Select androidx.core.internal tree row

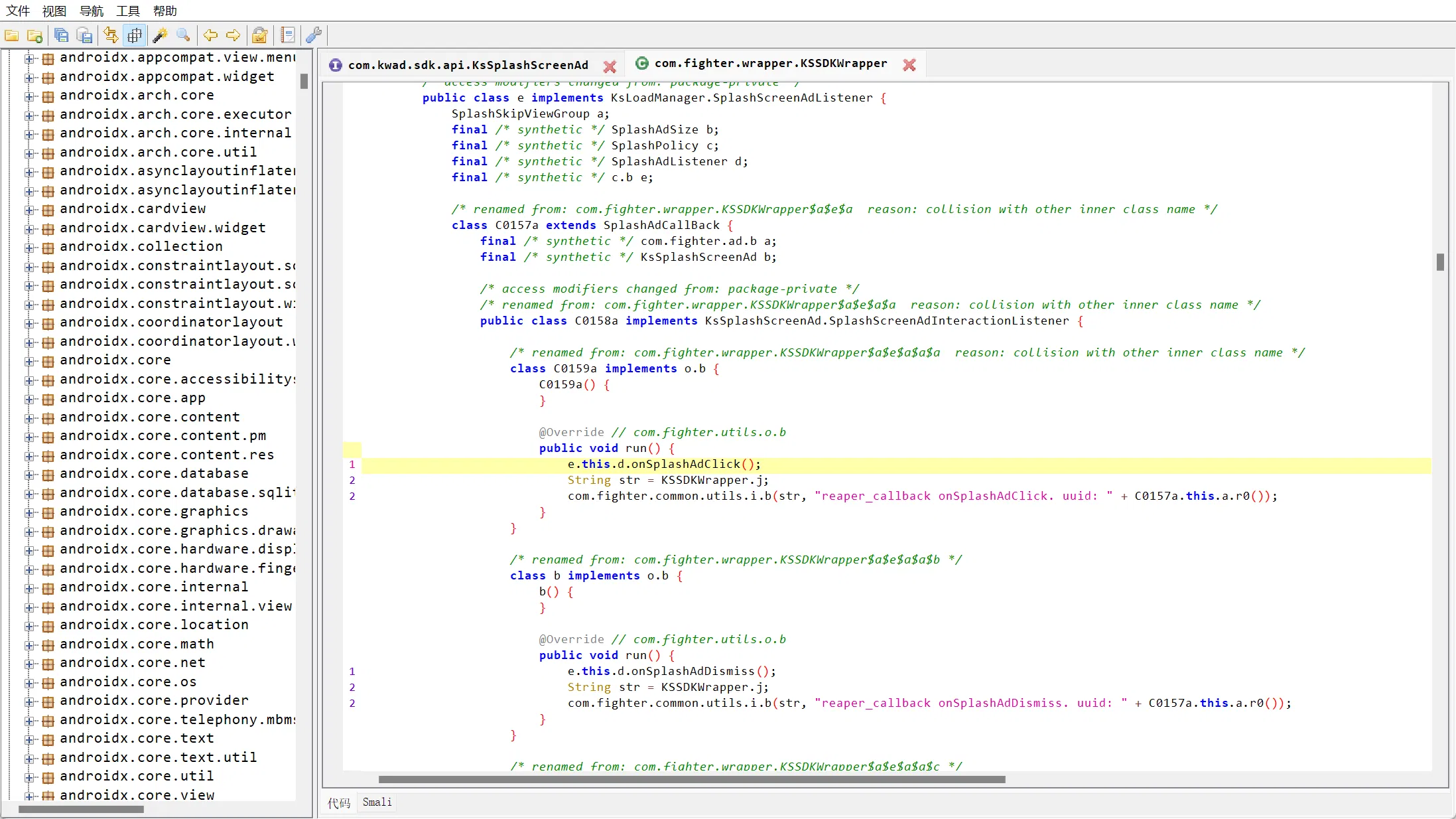point(154,587)
